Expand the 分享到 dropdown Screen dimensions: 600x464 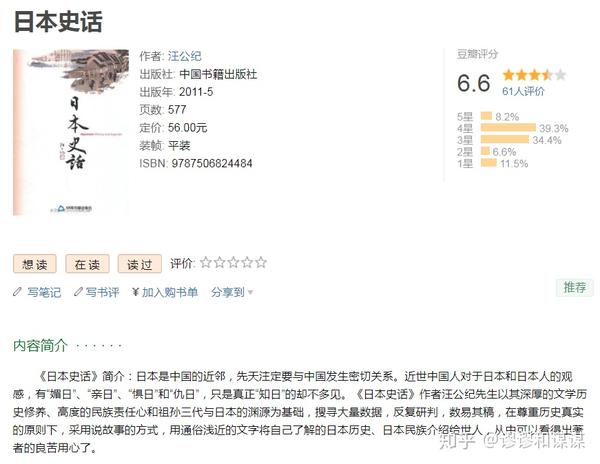click(x=228, y=292)
